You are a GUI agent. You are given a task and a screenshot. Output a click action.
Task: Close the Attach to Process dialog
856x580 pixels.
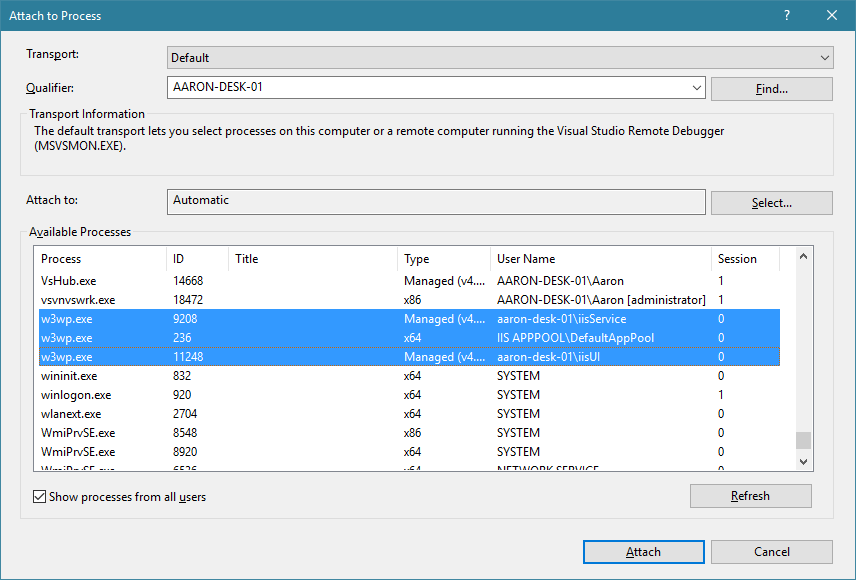tap(832, 15)
